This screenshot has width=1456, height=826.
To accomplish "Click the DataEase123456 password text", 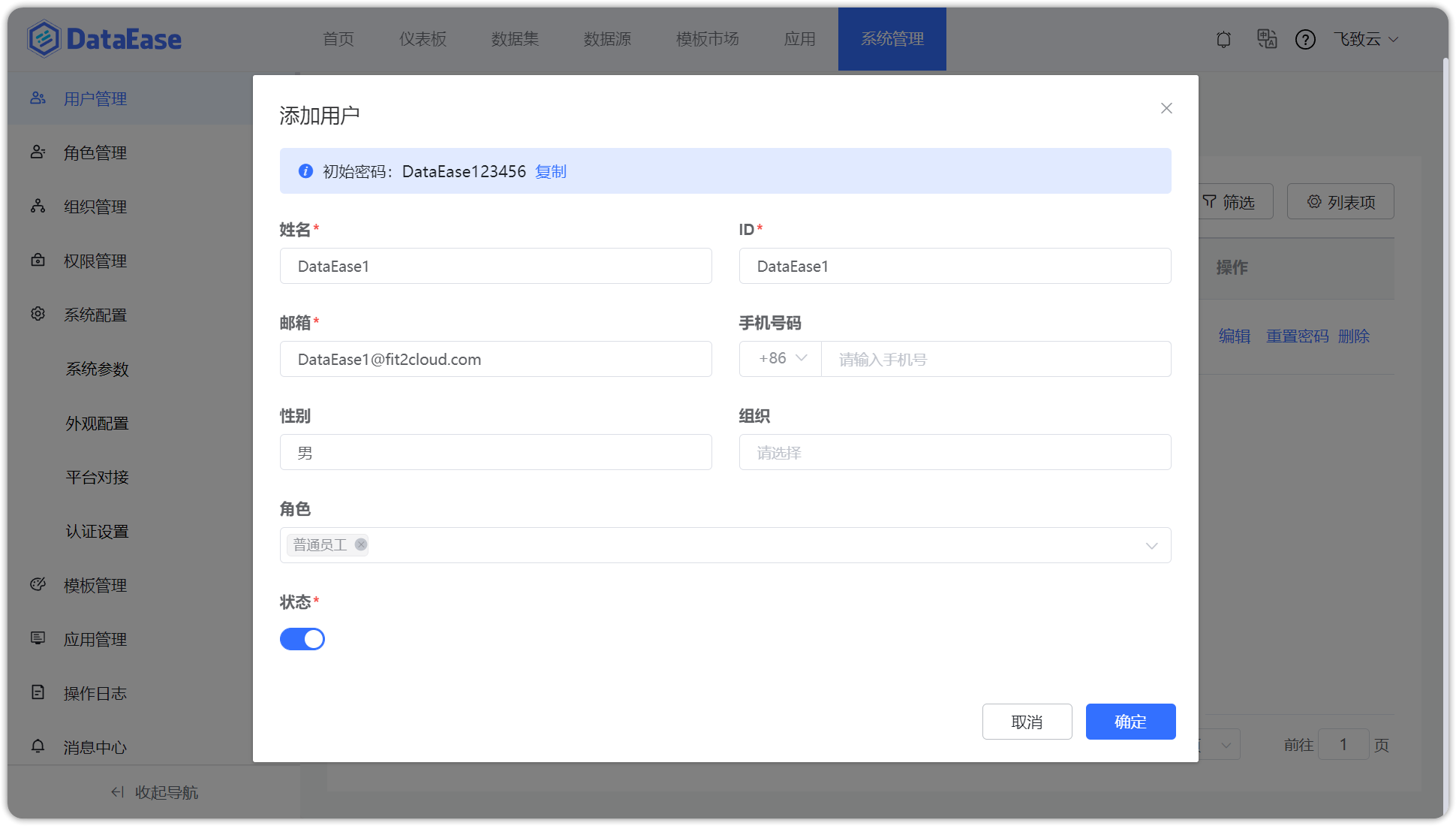I will [464, 171].
